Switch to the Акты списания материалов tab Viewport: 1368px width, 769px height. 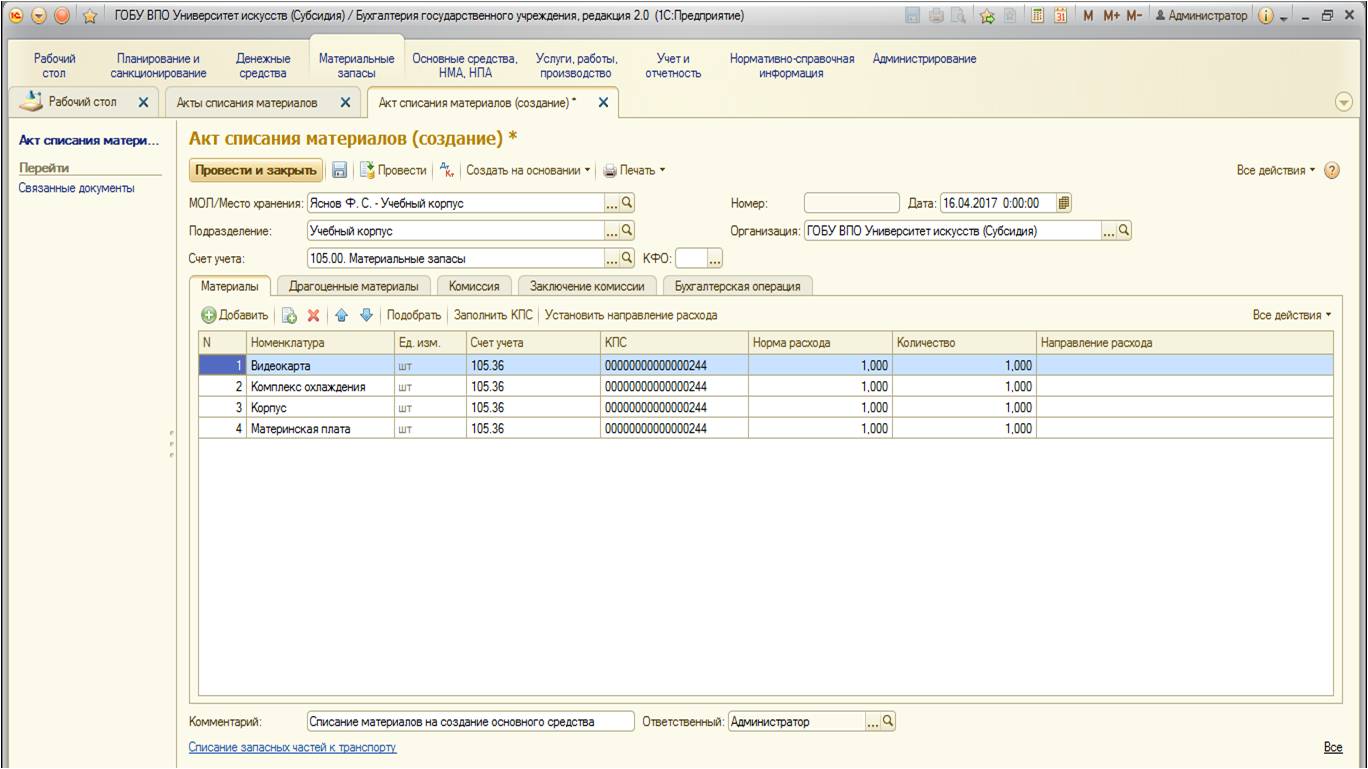pos(247,102)
